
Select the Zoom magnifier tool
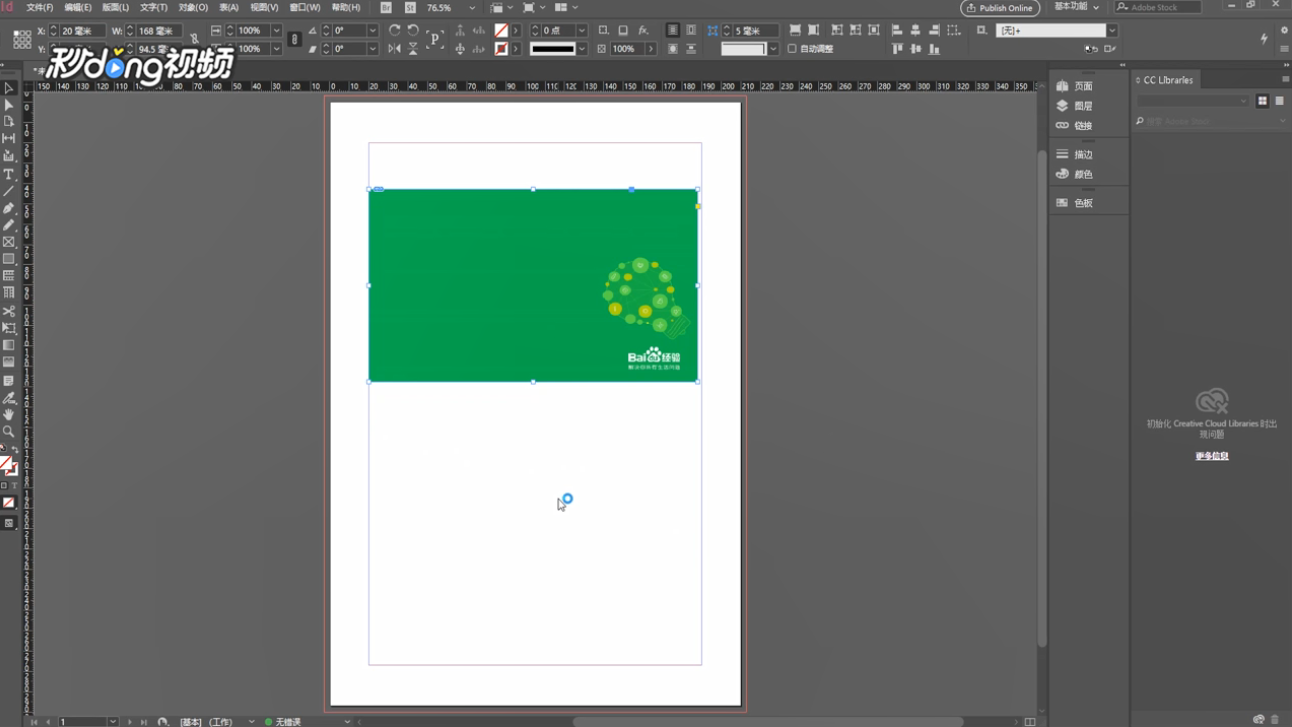(x=9, y=431)
